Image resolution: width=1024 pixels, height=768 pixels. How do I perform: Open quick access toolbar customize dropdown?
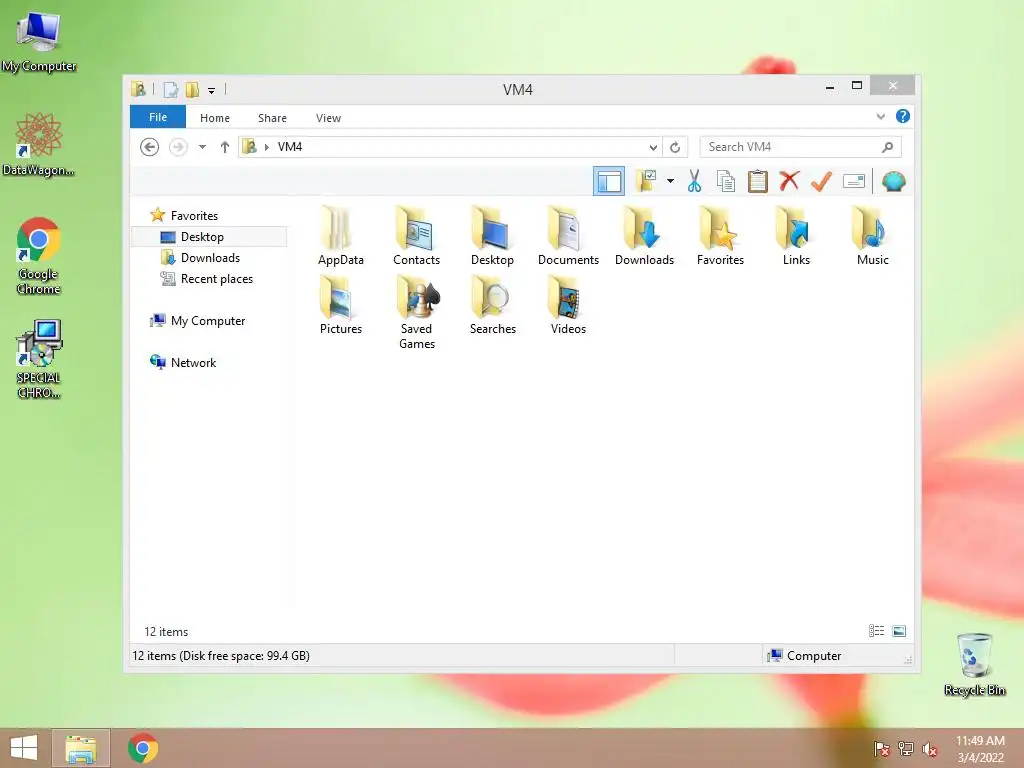(x=212, y=90)
